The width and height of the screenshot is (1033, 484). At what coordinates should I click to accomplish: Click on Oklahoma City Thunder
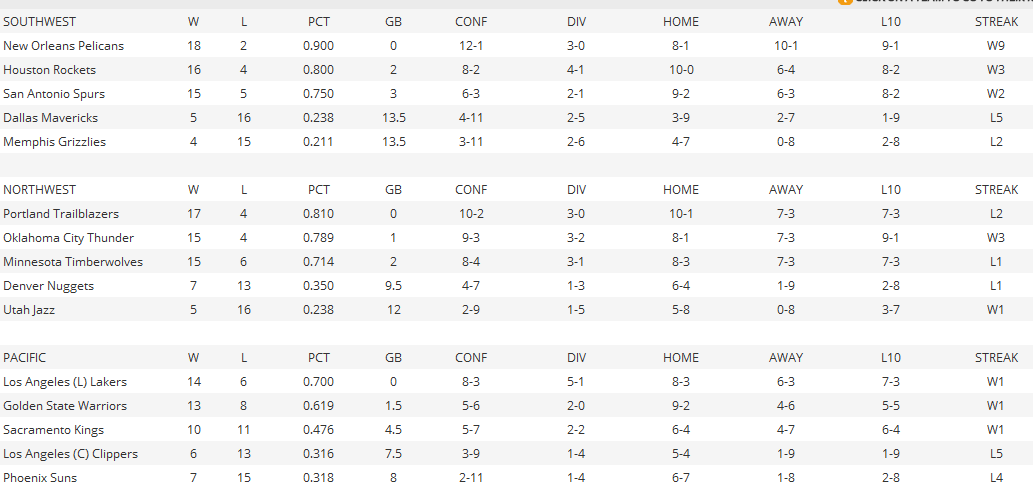68,238
